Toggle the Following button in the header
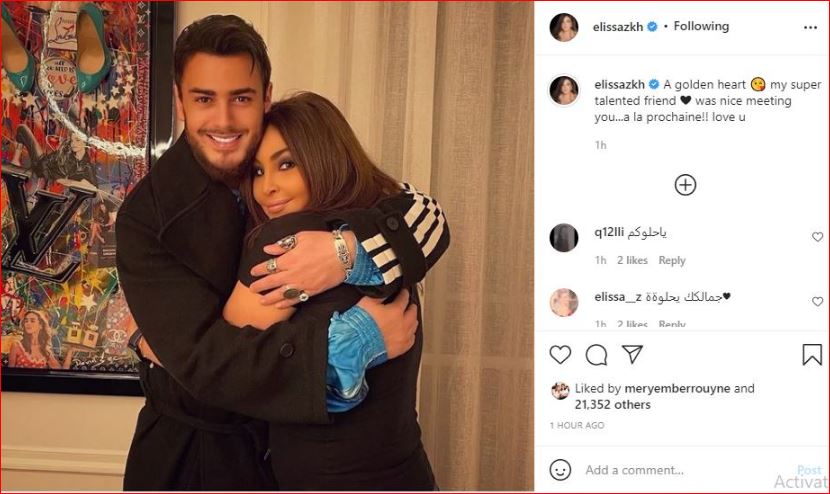 [x=701, y=26]
